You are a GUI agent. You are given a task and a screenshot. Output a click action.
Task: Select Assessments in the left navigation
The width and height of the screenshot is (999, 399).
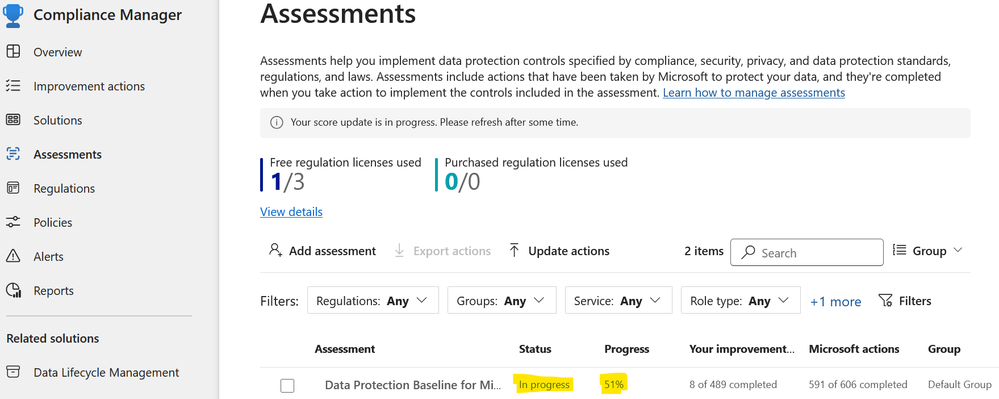pos(68,154)
